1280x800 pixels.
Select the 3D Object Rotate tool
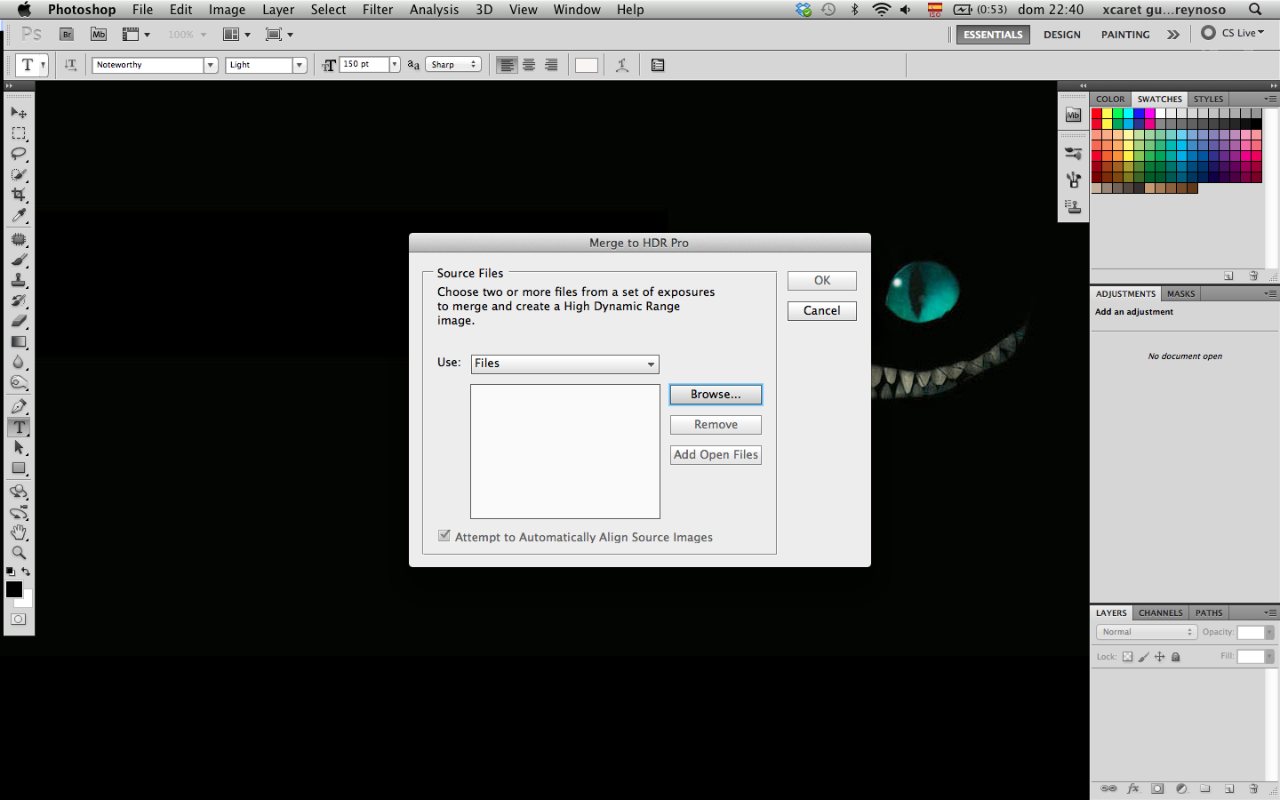click(x=19, y=492)
